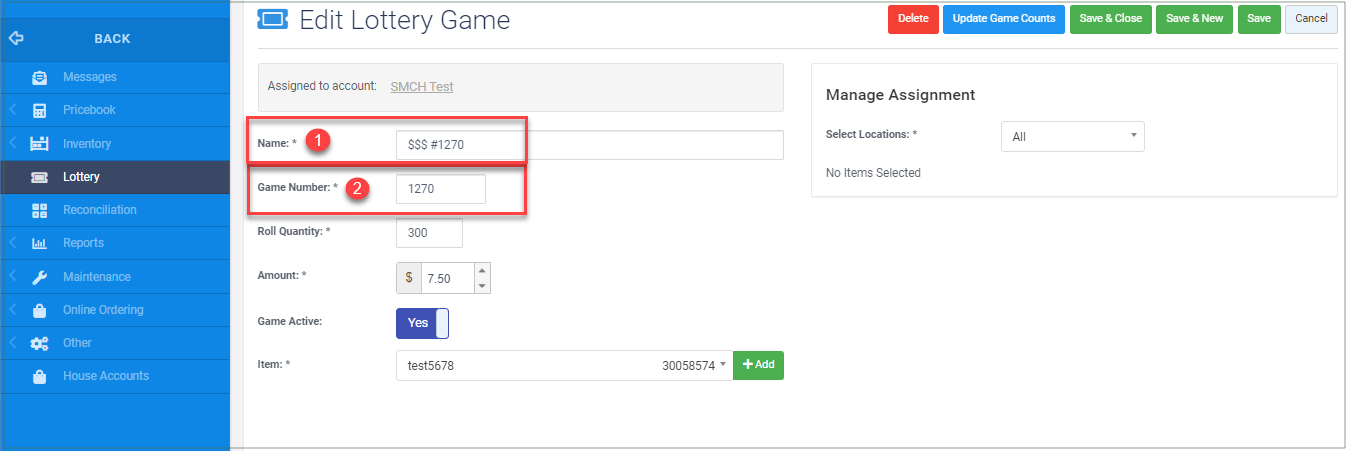Open House Accounts in the sidebar
Screen dimensions: 1350x451
[105, 376]
